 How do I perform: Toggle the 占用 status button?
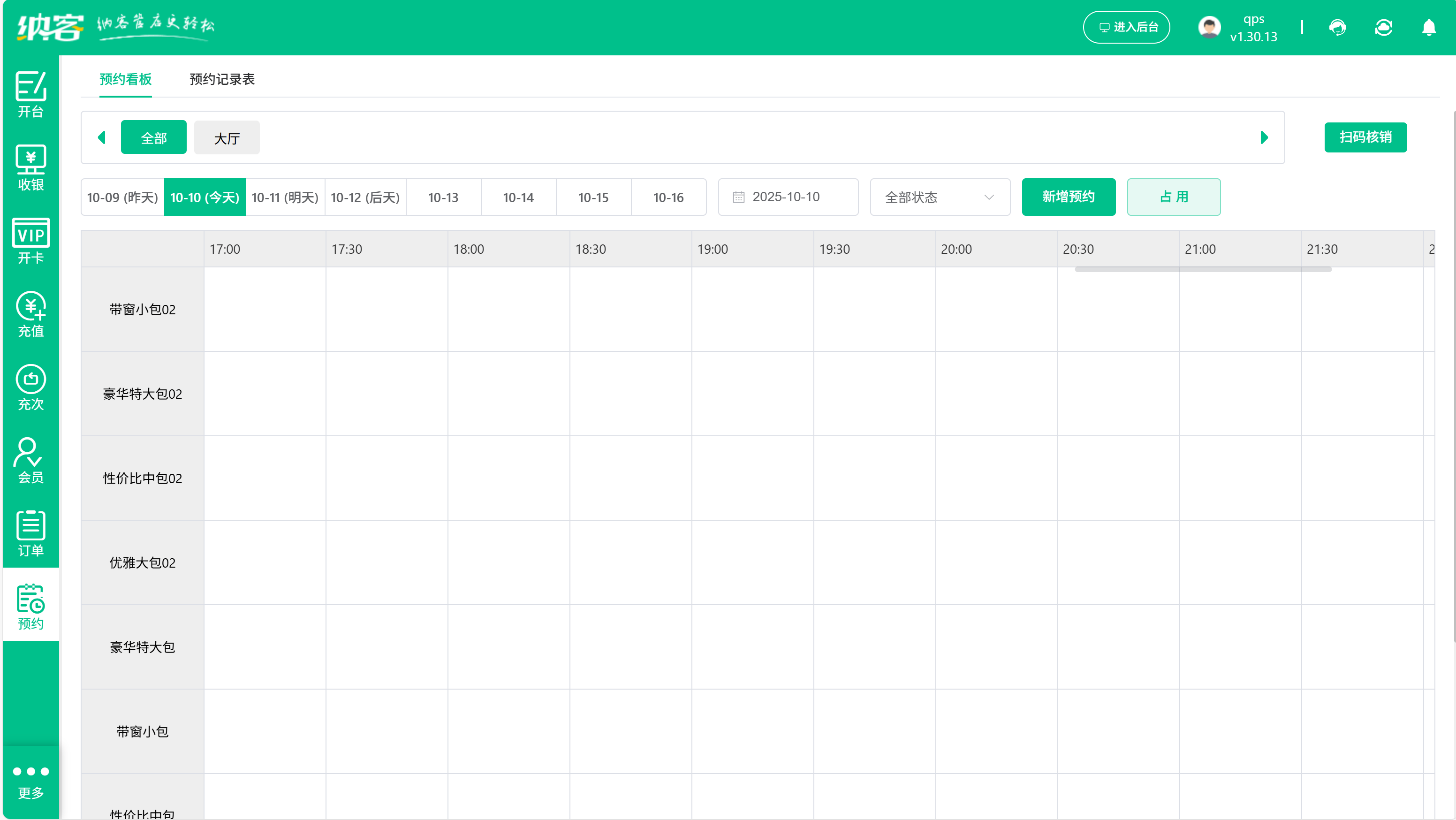pos(1173,197)
